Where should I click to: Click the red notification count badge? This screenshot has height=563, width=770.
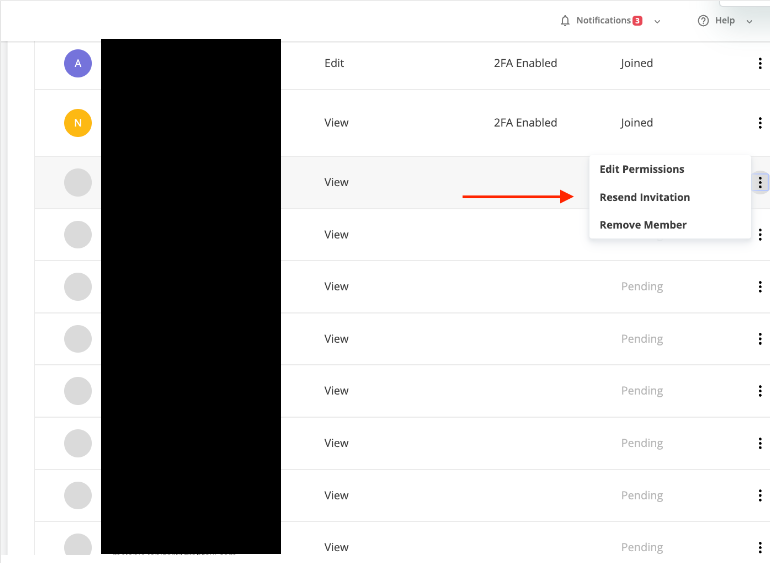[637, 21]
